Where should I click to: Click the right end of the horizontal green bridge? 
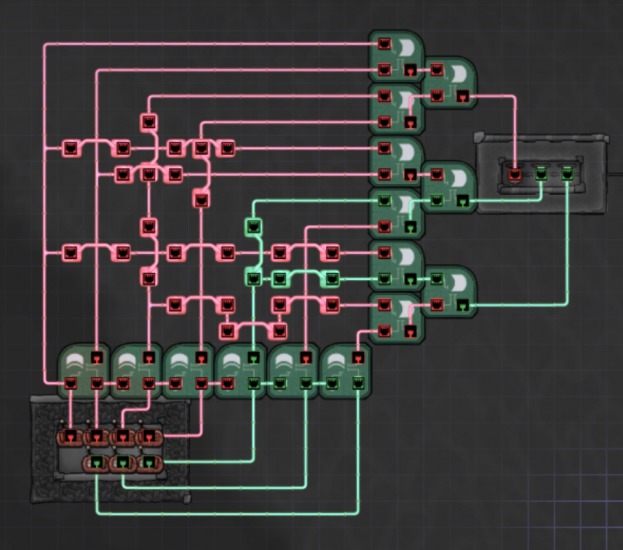332,279
